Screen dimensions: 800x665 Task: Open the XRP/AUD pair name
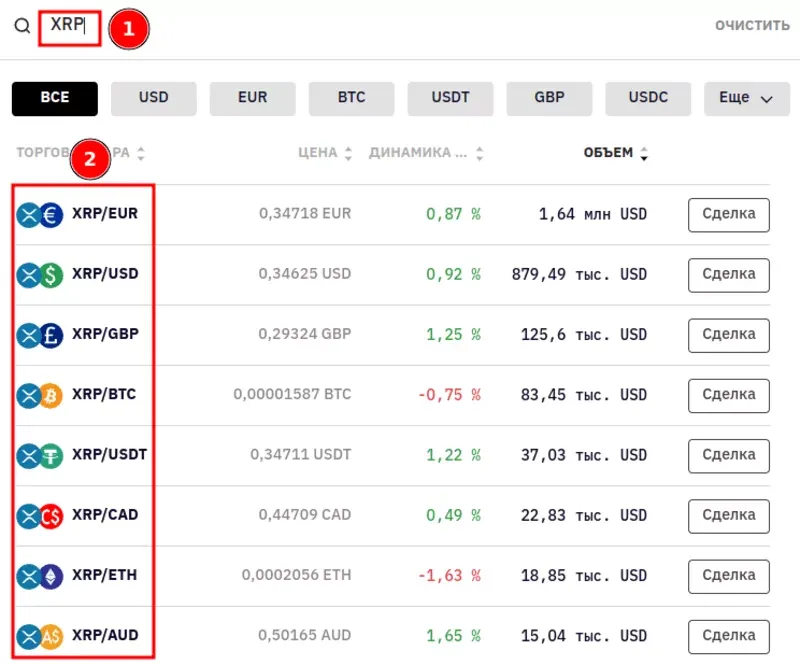tap(105, 635)
